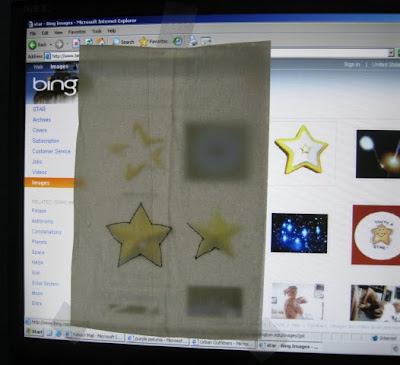Click the Internet Explorer quick launch icon
Screen dimensions: 400x365
click(59, 333)
